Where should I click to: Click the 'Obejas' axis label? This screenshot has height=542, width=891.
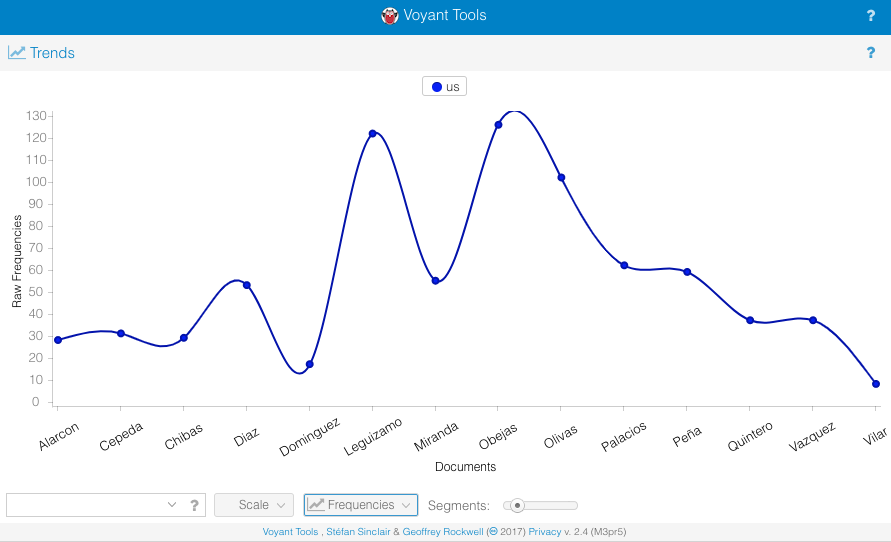coord(498,436)
